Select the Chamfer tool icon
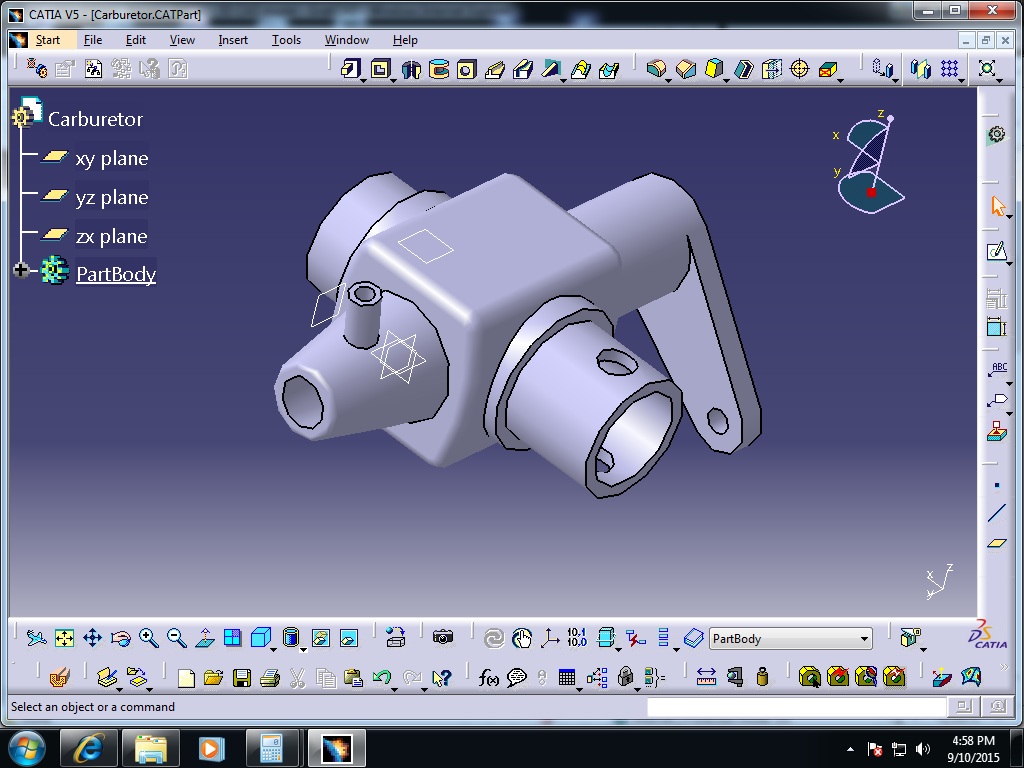Image resolution: width=1024 pixels, height=768 pixels. click(x=686, y=69)
